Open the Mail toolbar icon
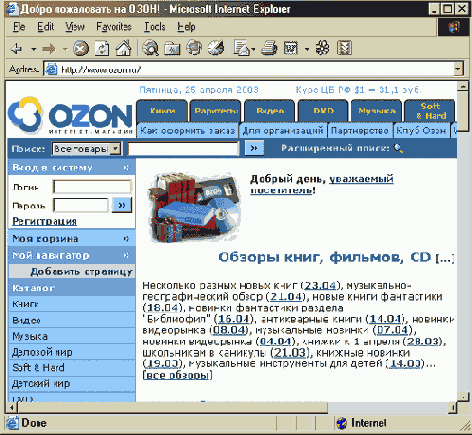The height and width of the screenshot is (435, 472). (x=242, y=48)
